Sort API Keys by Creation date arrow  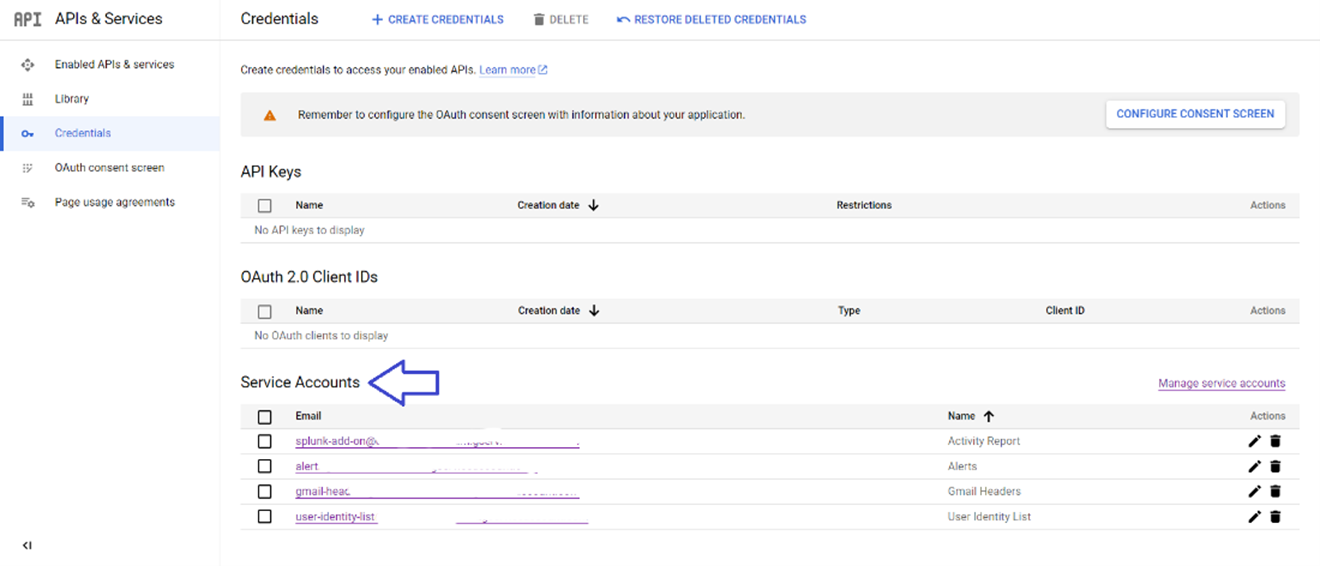(x=593, y=205)
